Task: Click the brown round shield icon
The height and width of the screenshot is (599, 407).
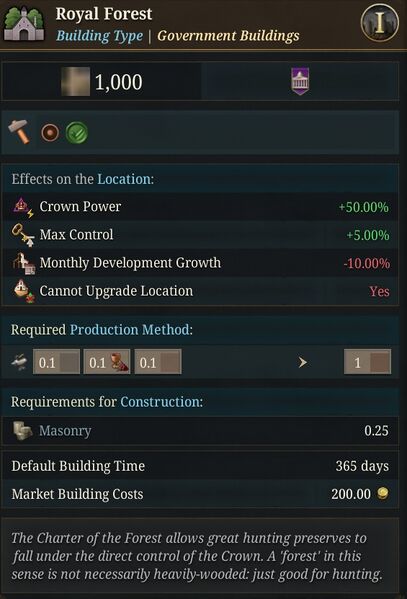Action: (x=50, y=133)
